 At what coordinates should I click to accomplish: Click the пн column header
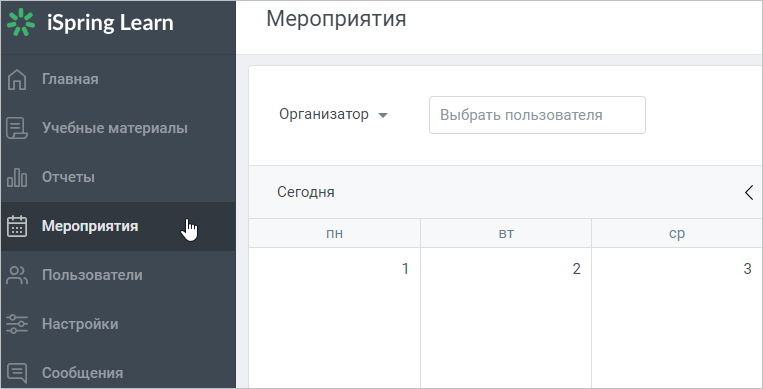(334, 233)
